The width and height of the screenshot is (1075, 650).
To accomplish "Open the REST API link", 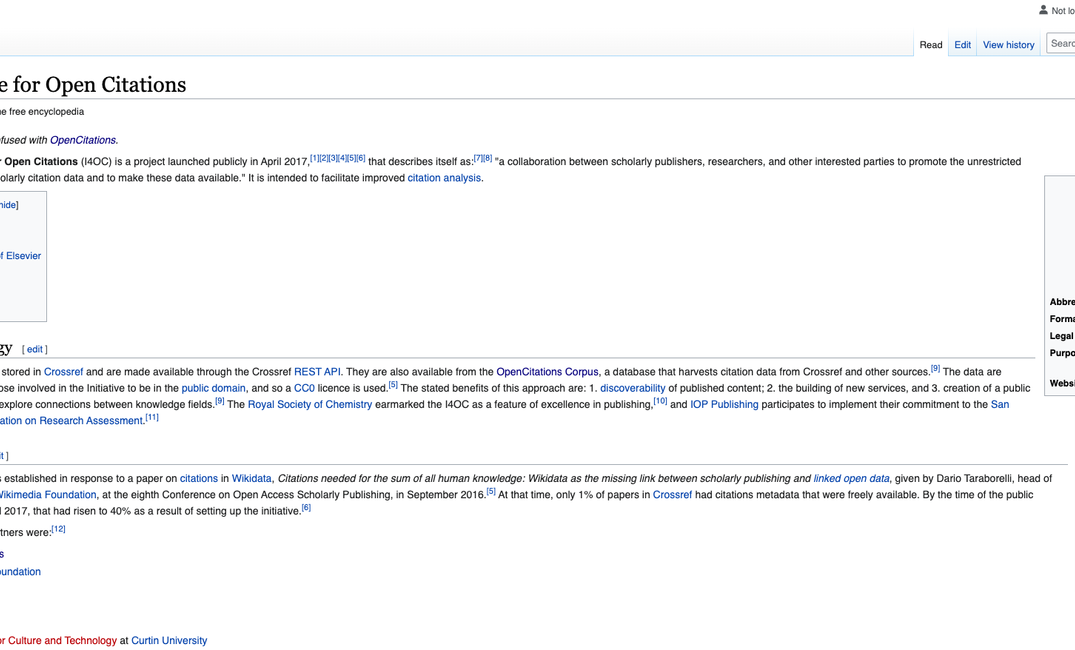I will point(317,372).
